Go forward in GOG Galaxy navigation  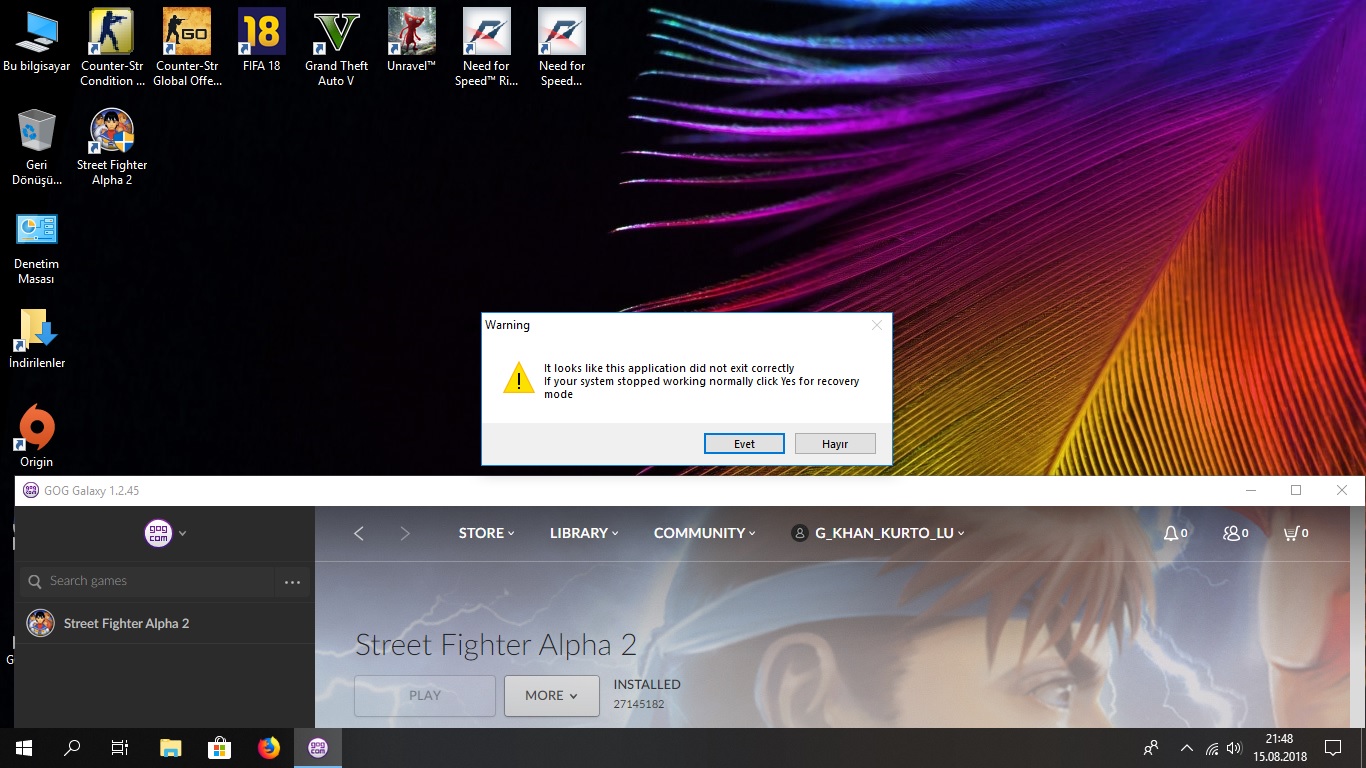coord(405,534)
